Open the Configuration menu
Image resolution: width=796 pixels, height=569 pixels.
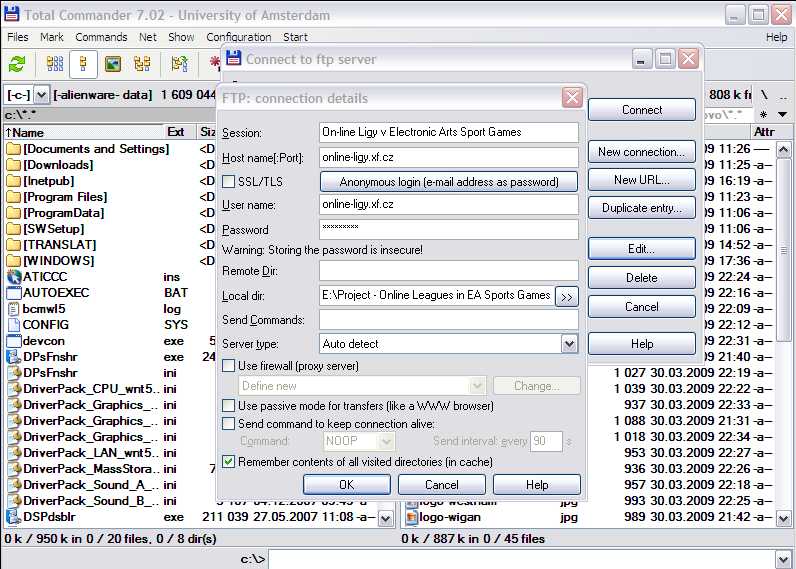(x=239, y=37)
